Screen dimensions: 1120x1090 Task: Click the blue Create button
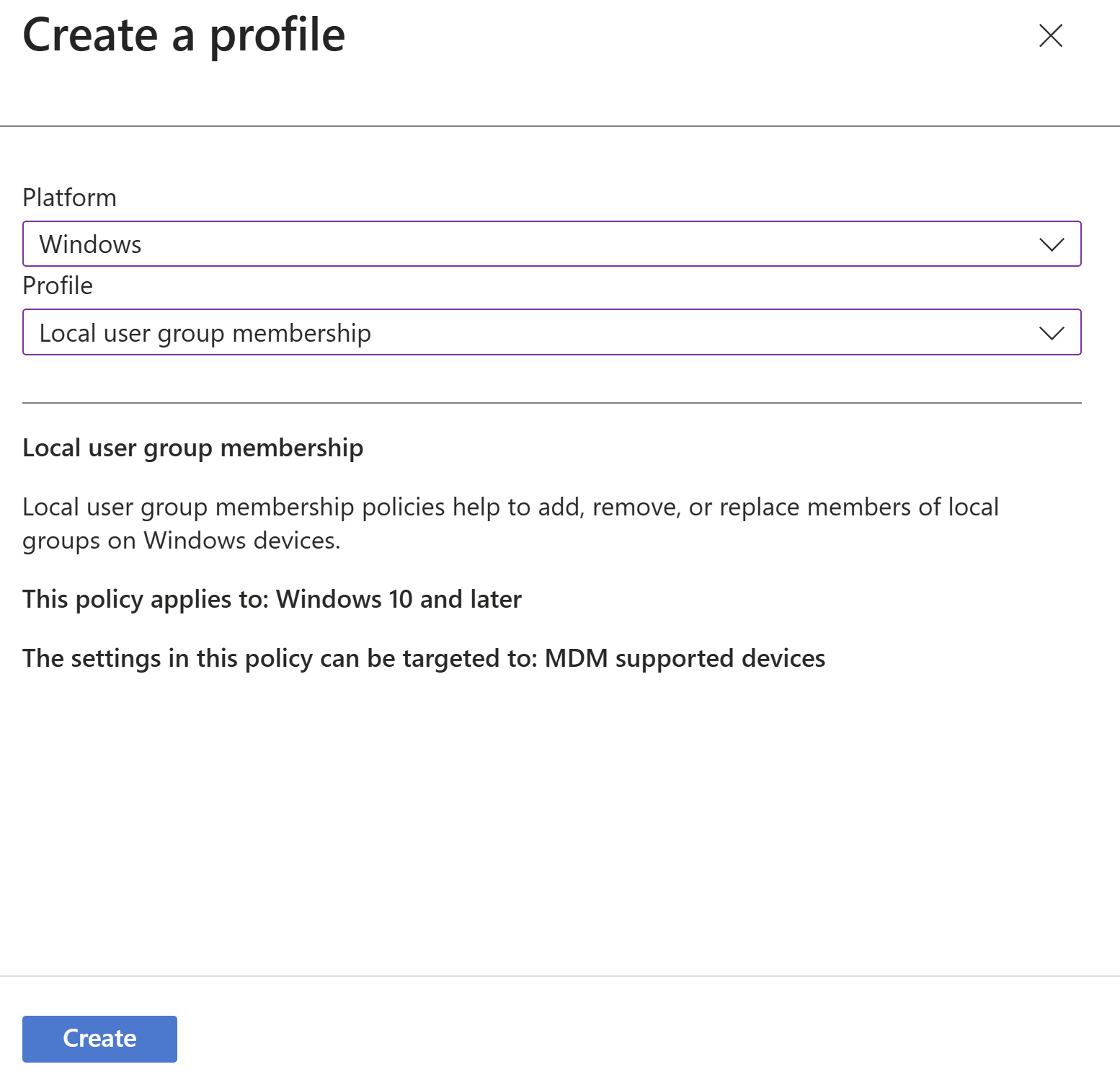pyautogui.click(x=99, y=1038)
